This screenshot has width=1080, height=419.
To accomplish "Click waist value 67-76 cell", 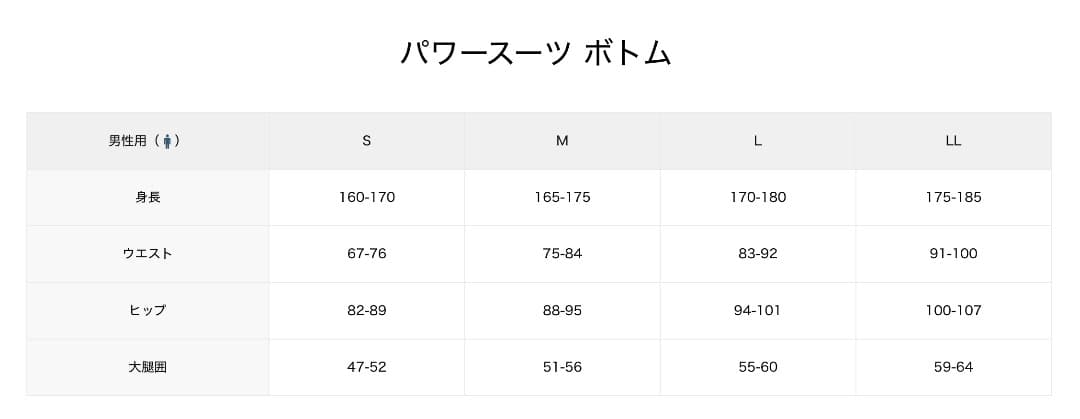I will (367, 254).
